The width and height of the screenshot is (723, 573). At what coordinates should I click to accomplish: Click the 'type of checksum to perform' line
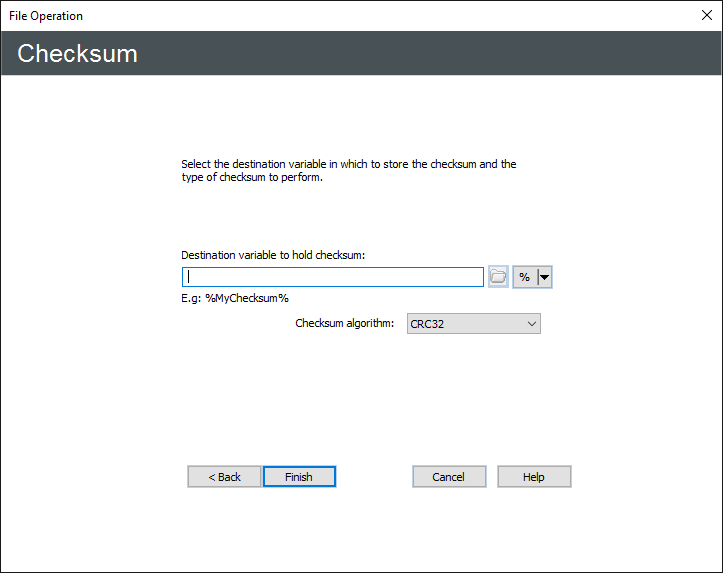[x=251, y=178]
